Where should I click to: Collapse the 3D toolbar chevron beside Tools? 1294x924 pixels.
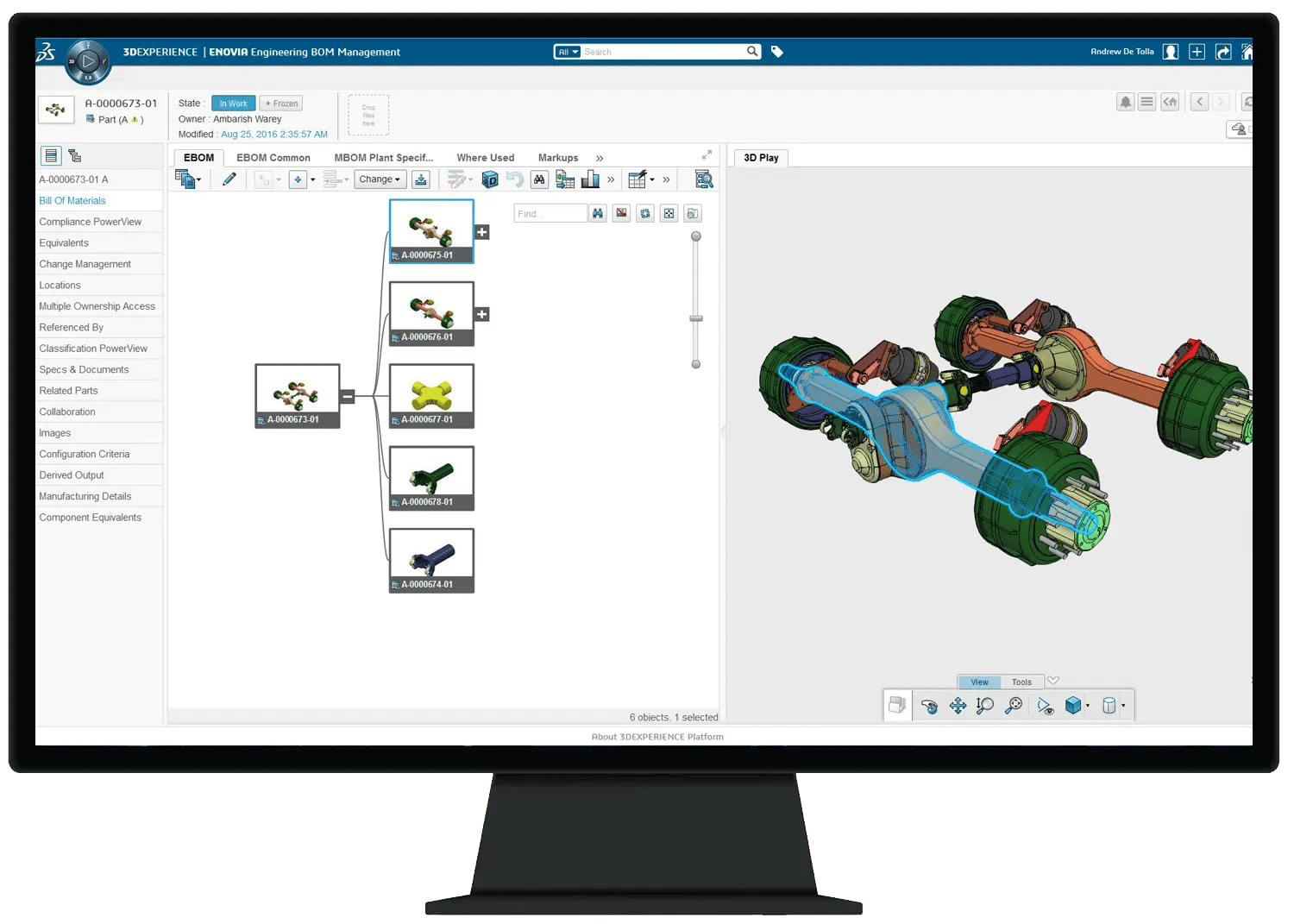coord(1053,681)
